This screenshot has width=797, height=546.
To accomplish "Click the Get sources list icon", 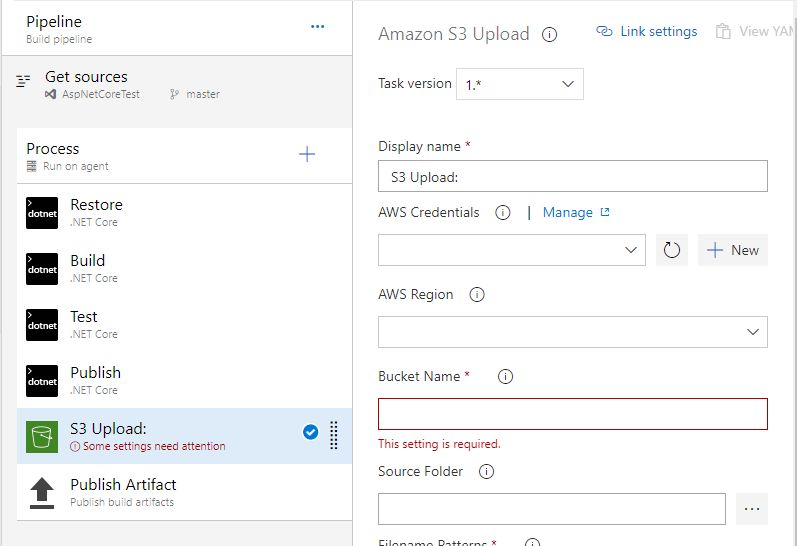I will [x=23, y=81].
